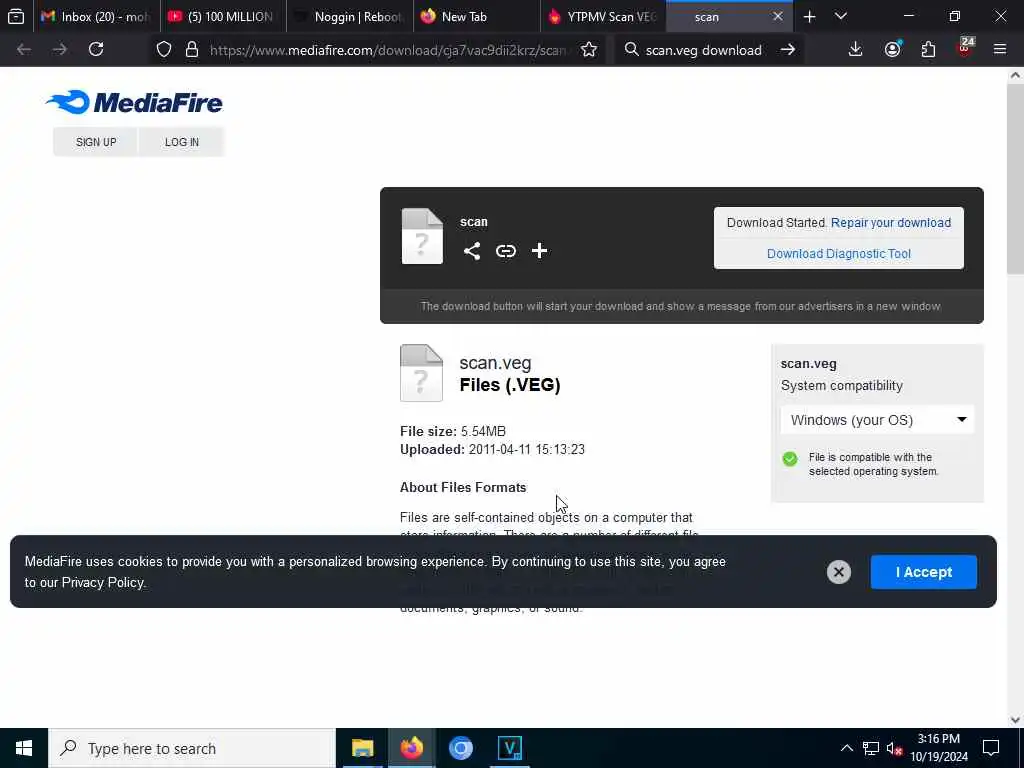The height and width of the screenshot is (768, 1024).
Task: Click scrollbar up arrow
Action: (x=1015, y=75)
